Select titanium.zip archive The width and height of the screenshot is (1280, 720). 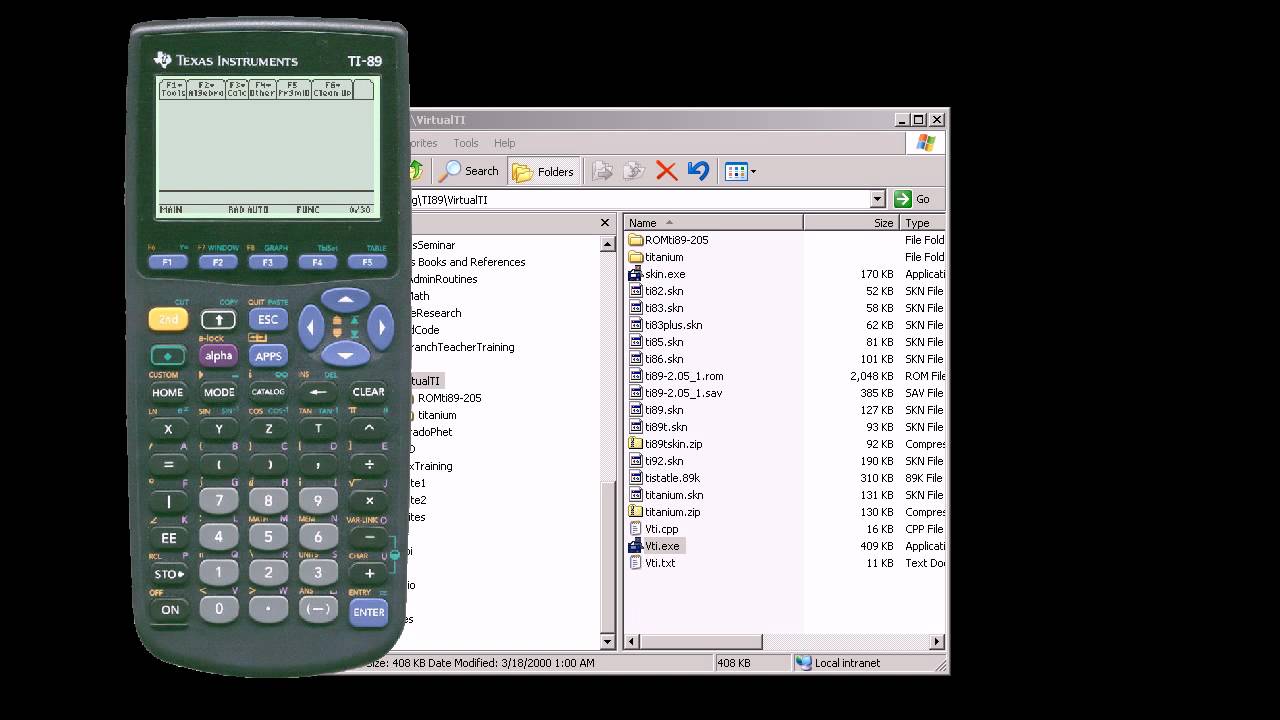coord(665,512)
